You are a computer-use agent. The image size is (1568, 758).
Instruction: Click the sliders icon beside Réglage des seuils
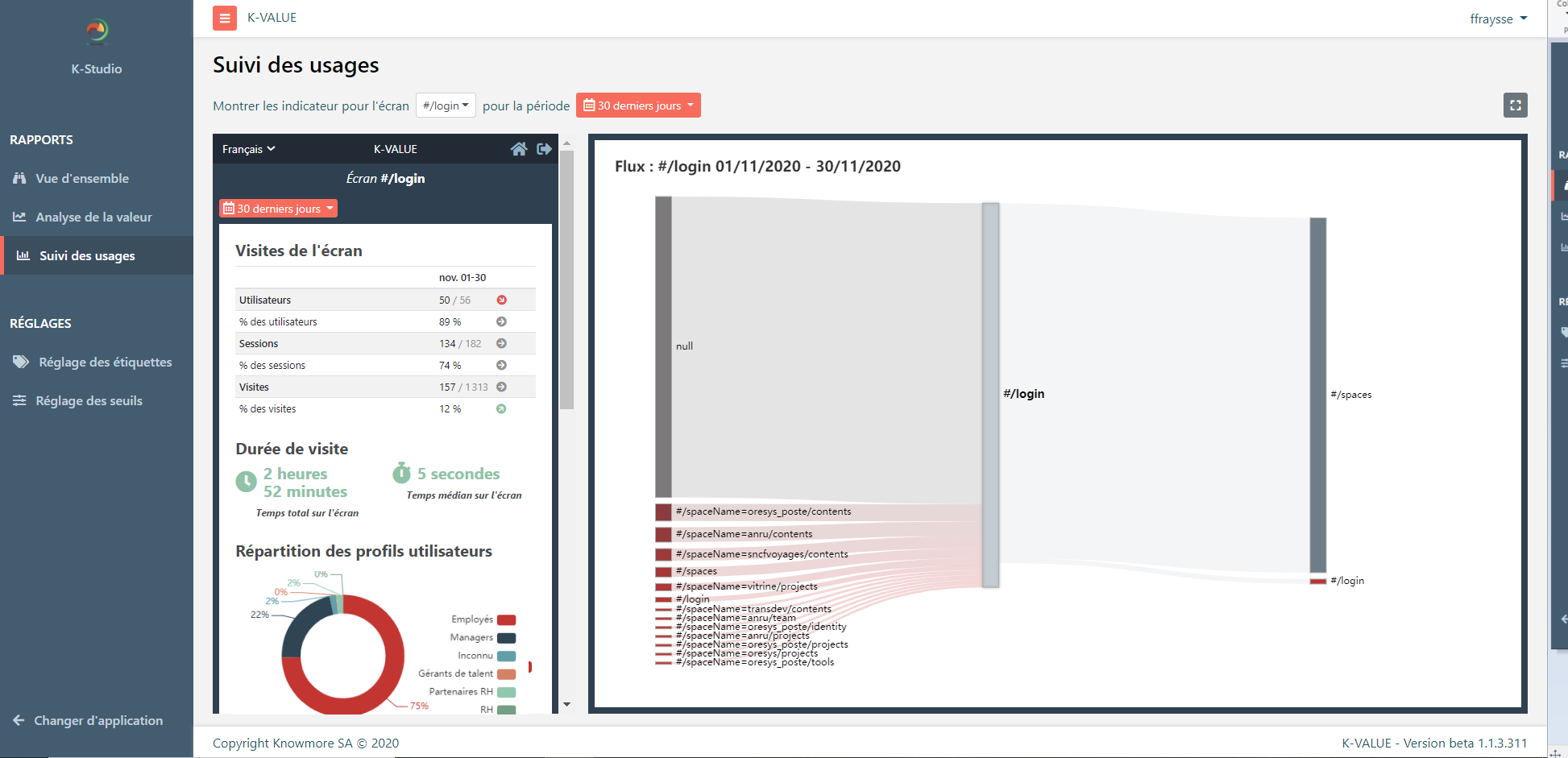pyautogui.click(x=19, y=400)
